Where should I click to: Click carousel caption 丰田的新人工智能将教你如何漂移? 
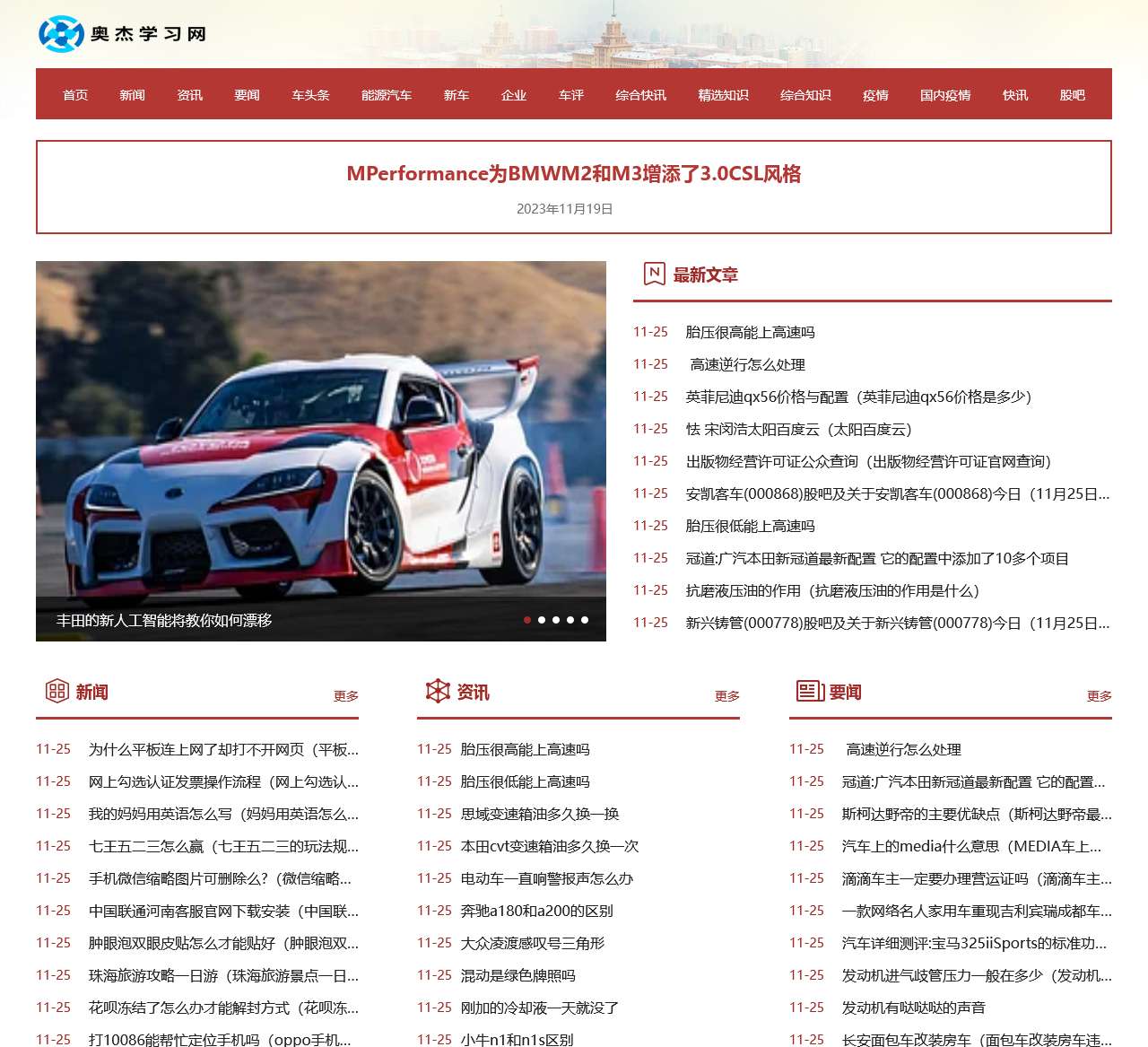pyautogui.click(x=164, y=620)
